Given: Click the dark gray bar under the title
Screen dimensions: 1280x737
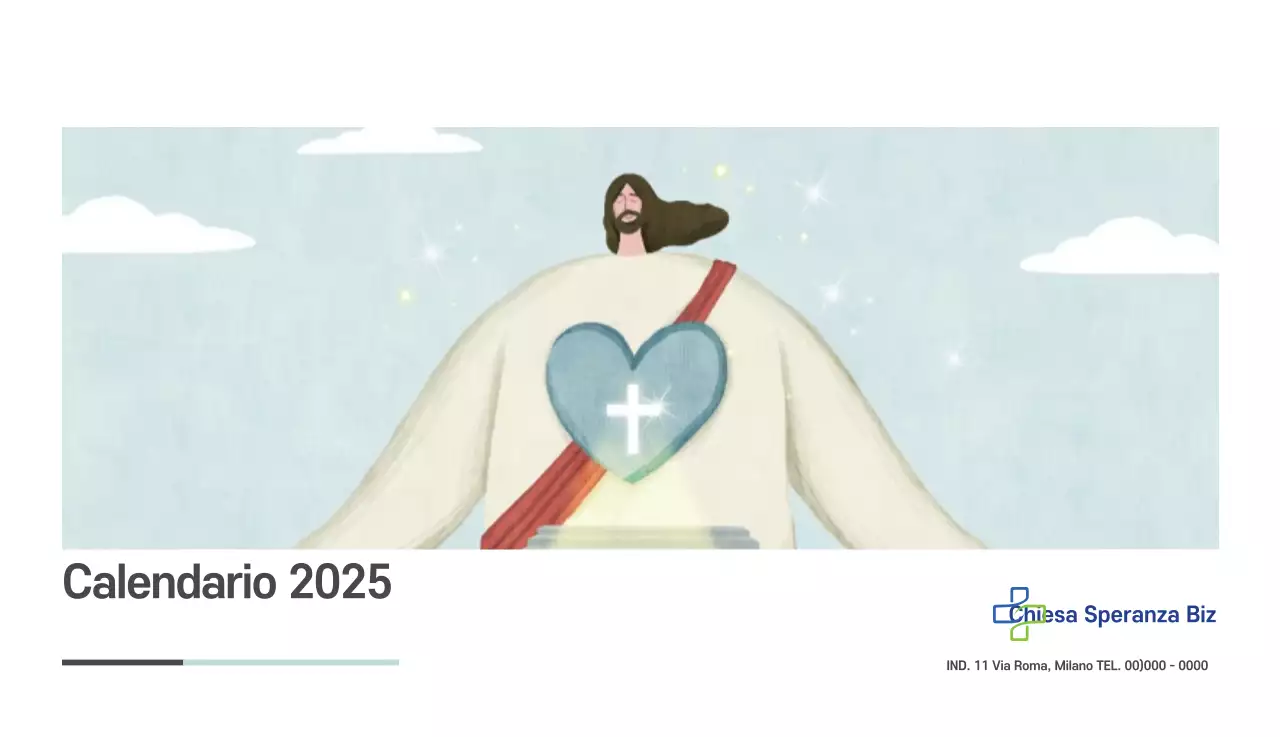Looking at the screenshot, I should (x=122, y=662).
